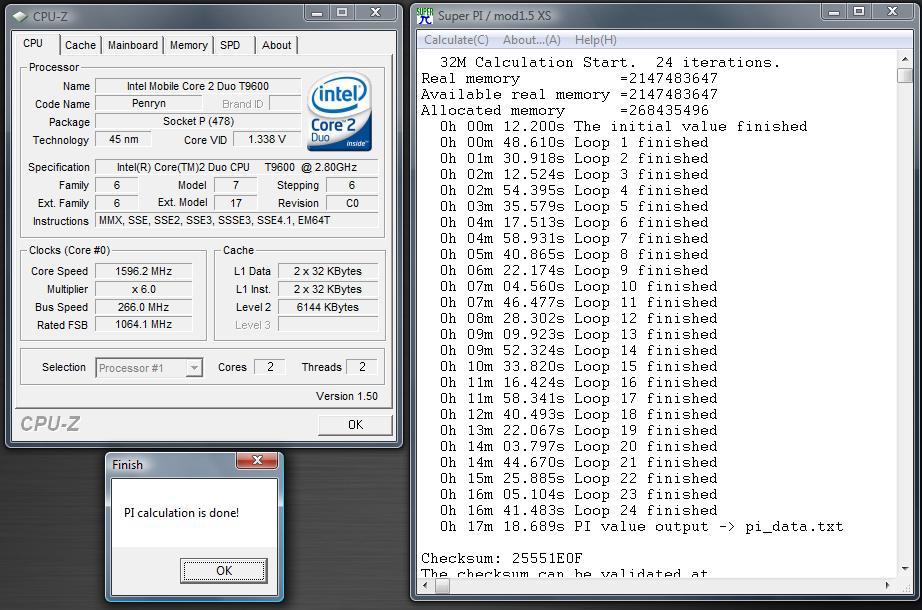Select the SPD tab
922x610 pixels.
[x=230, y=45]
